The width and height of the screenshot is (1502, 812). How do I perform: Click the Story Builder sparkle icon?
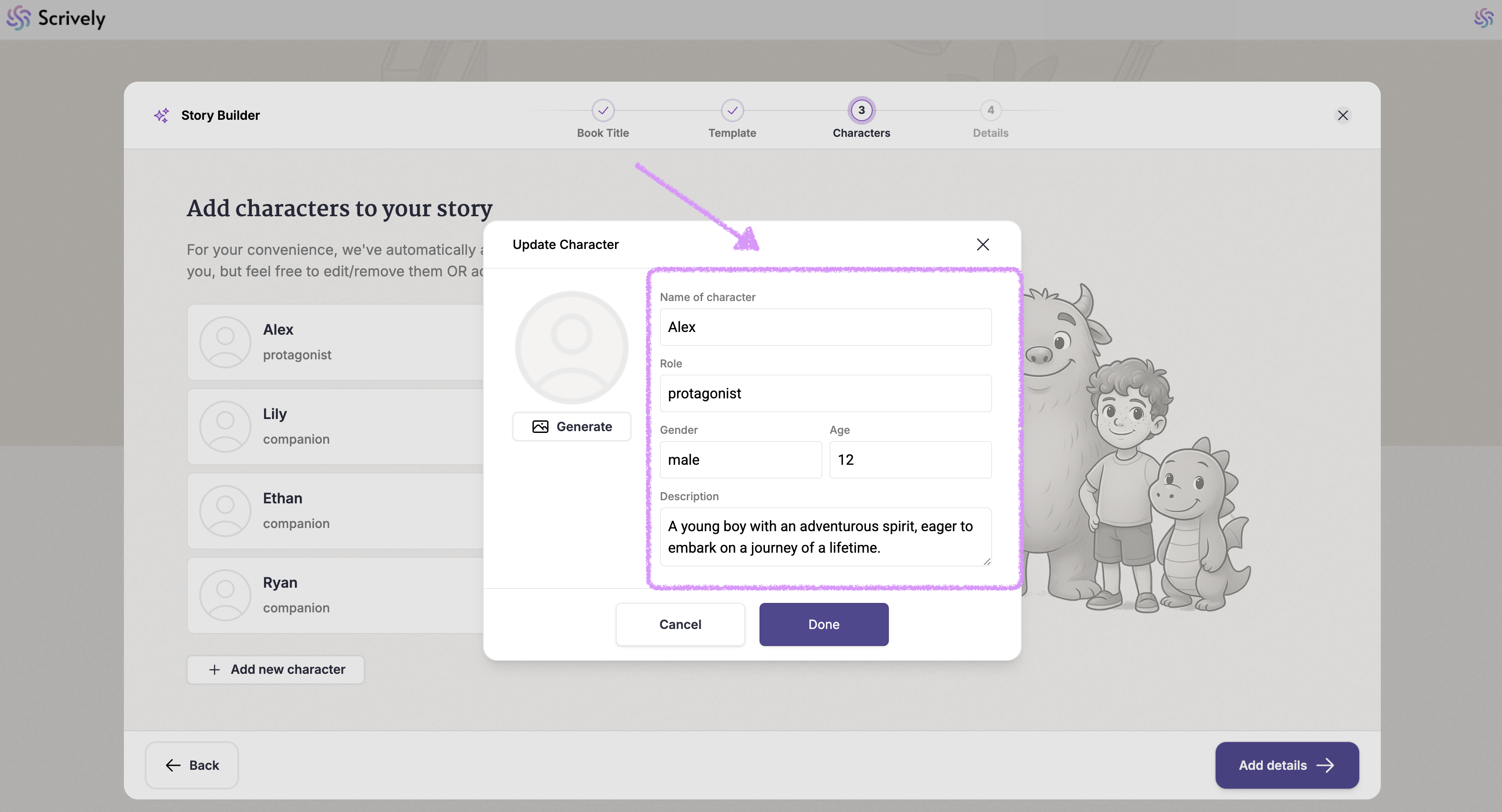(162, 115)
